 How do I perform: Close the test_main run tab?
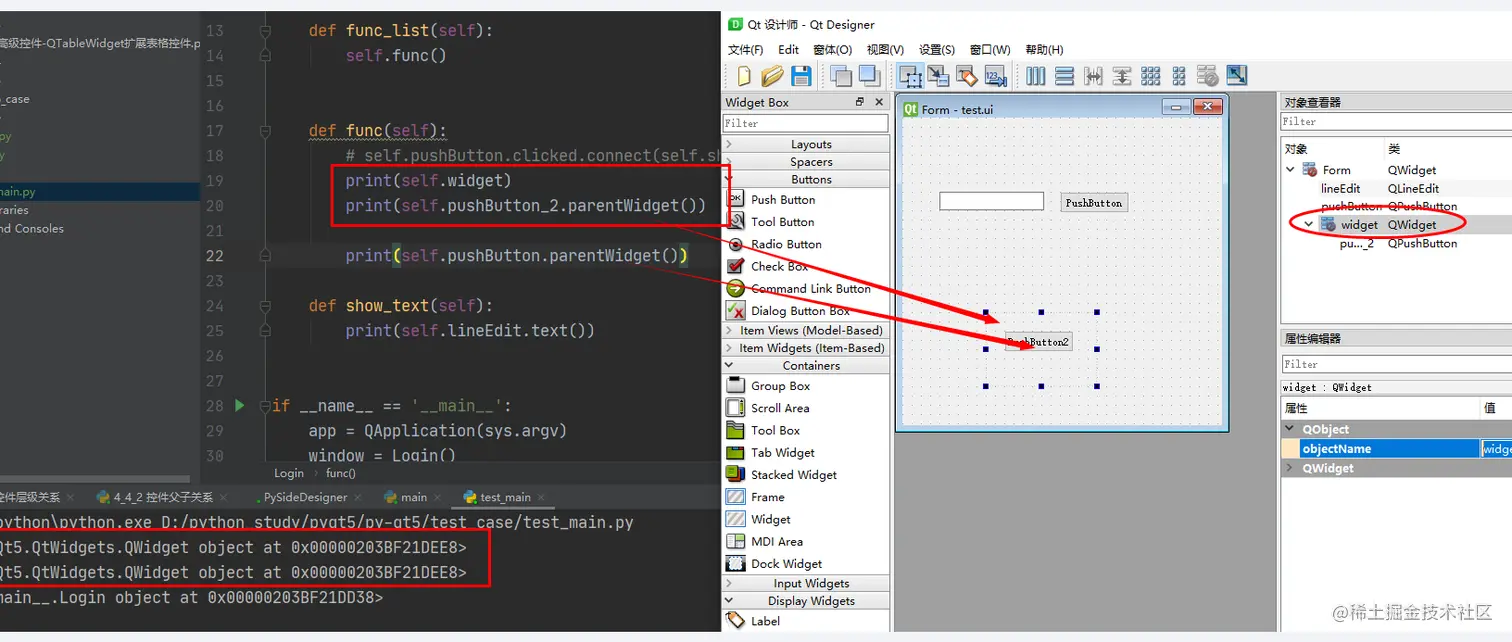coord(543,497)
